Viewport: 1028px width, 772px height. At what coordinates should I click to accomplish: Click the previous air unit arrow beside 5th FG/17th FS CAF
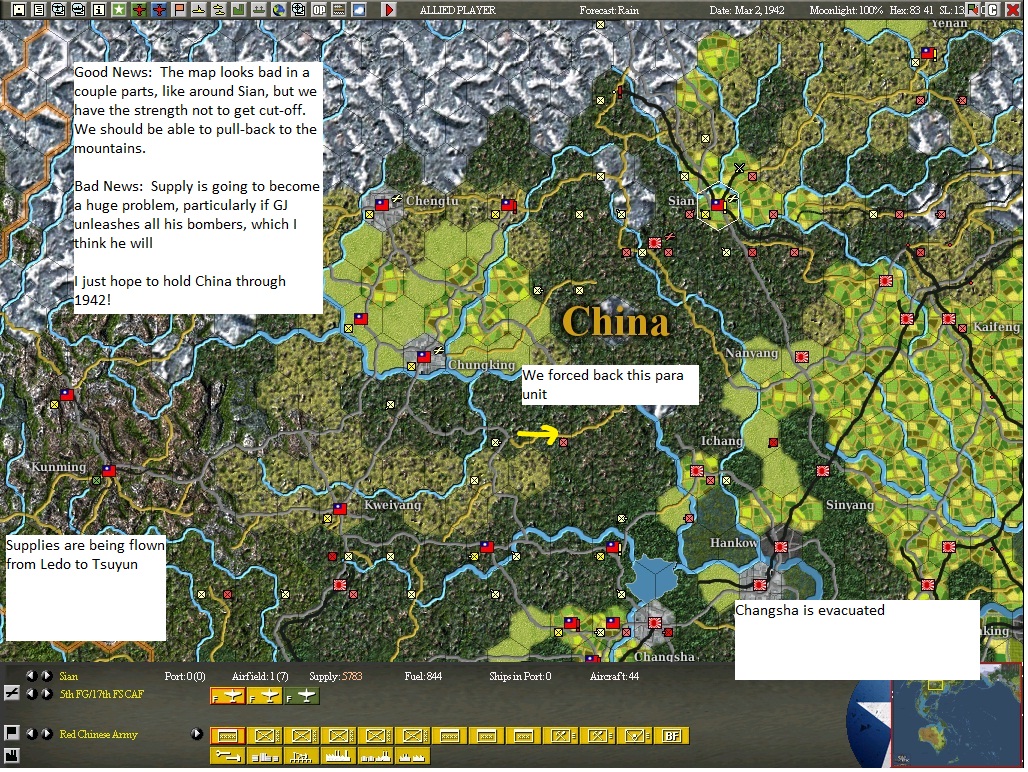(x=31, y=694)
